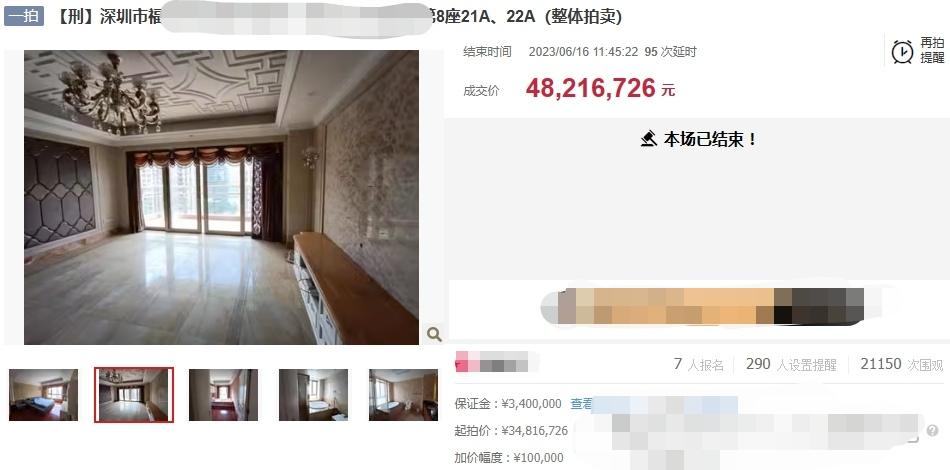Click the 一拍 auction round badge
The image size is (950, 470).
tap(24, 16)
